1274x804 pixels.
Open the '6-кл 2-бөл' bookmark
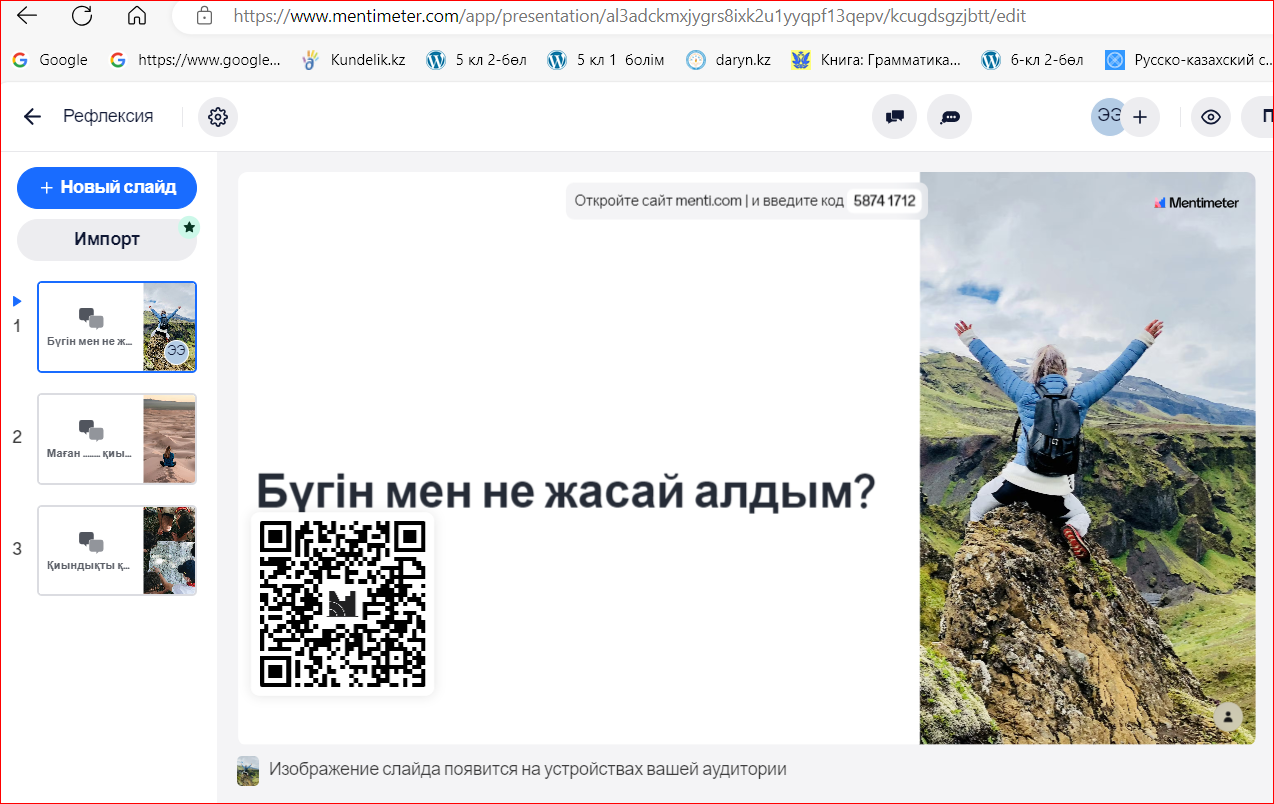[1032, 60]
